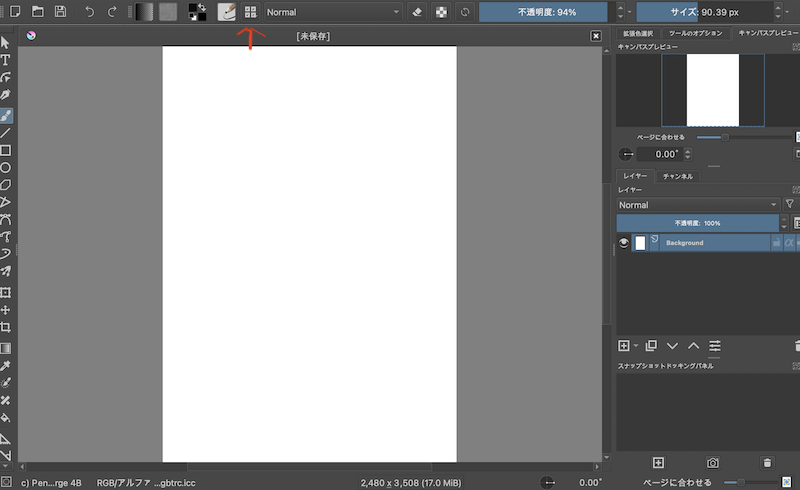Choose the Ellipse shape tool

pos(6,168)
